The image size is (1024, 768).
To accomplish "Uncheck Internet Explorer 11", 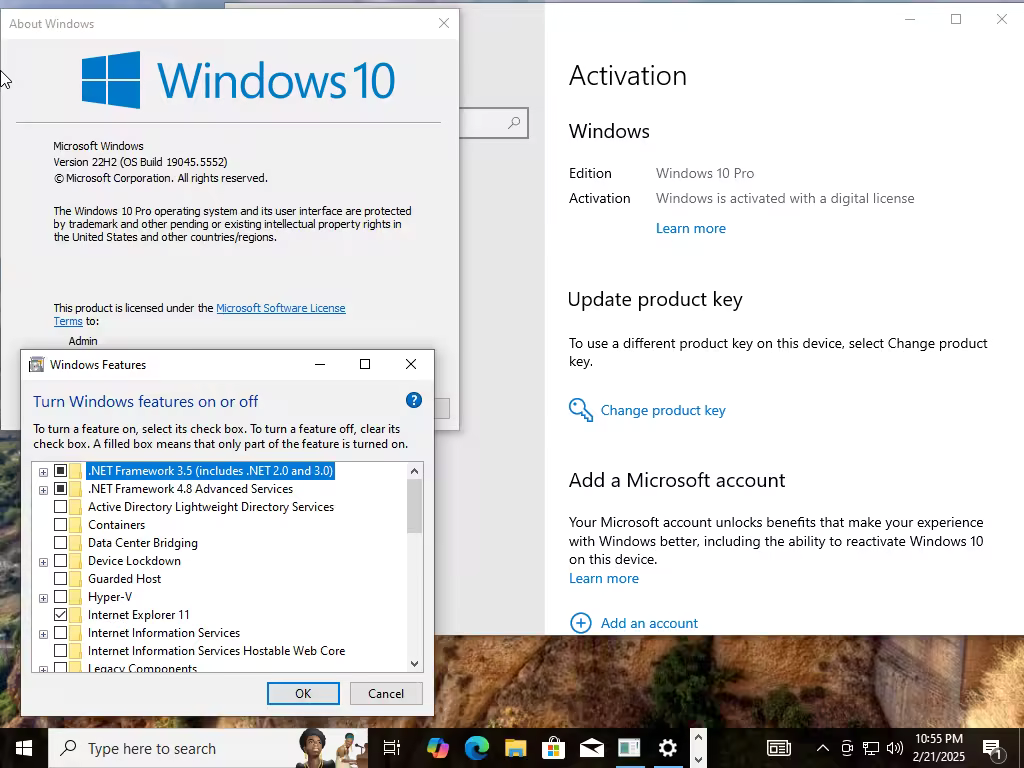I will point(60,615).
